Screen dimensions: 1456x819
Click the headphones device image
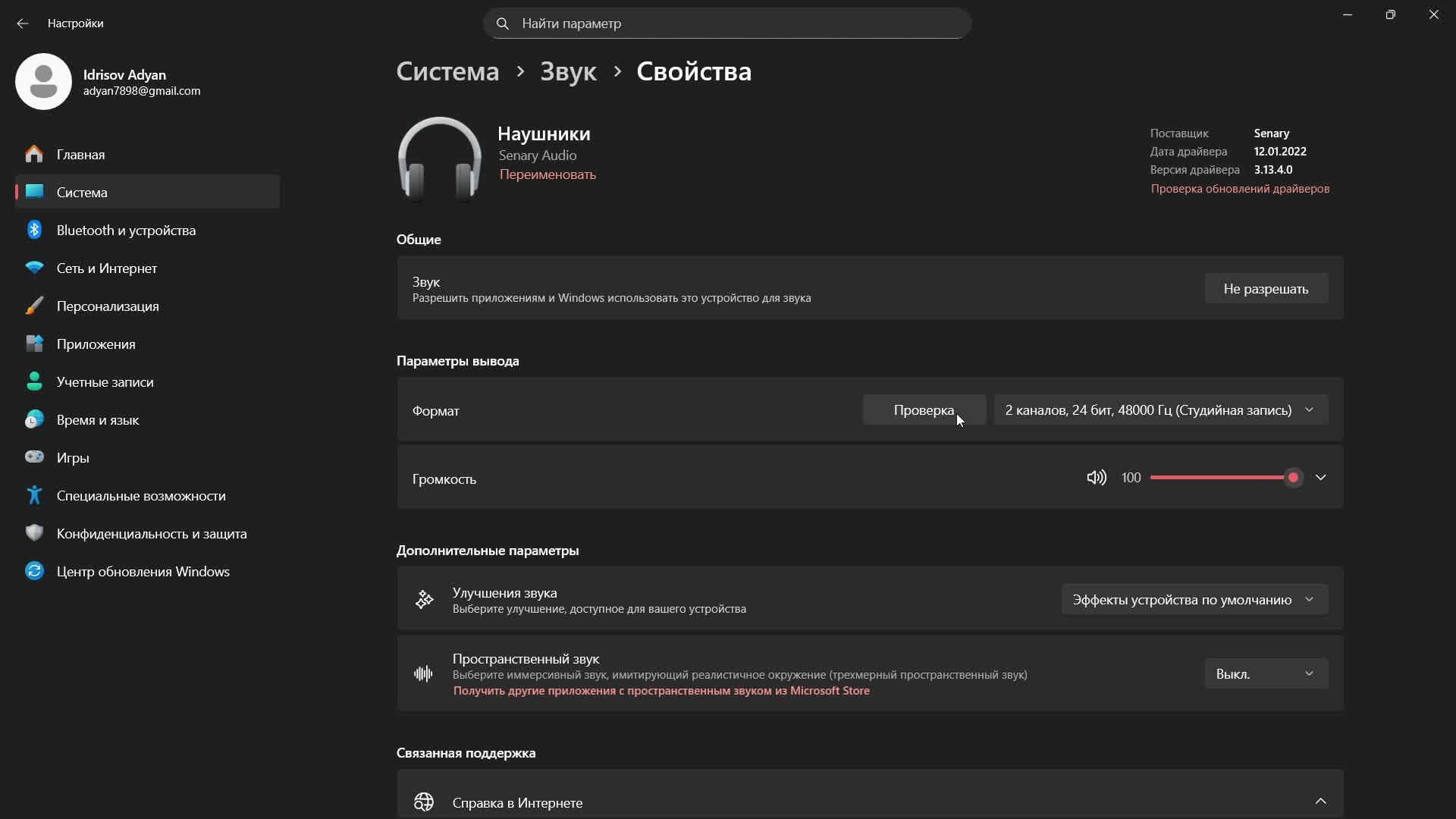pos(439,158)
